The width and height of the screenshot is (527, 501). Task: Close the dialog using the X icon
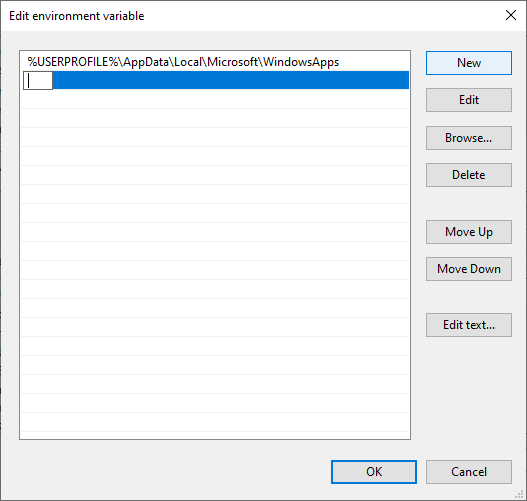(x=511, y=15)
